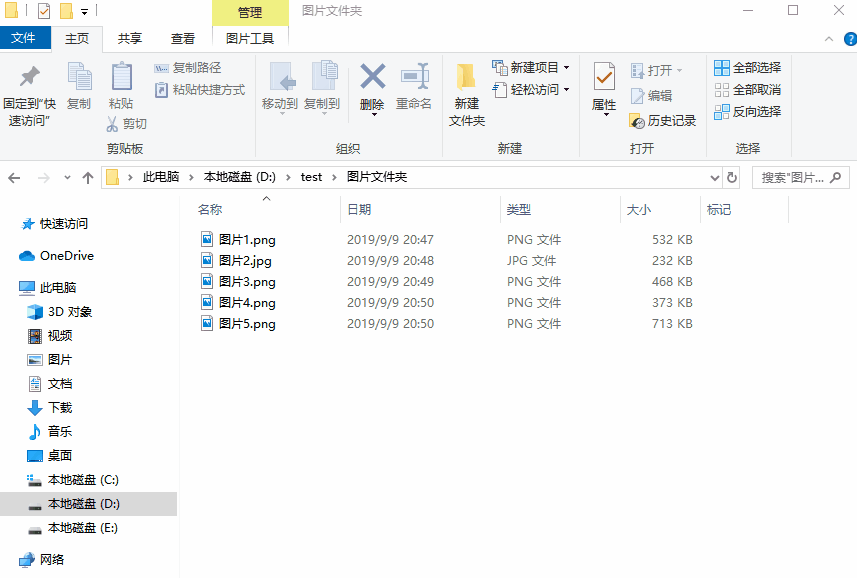Screen dimensions: 857x578
Task: Expand the Properties dropdown arrow
Action: [x=606, y=115]
